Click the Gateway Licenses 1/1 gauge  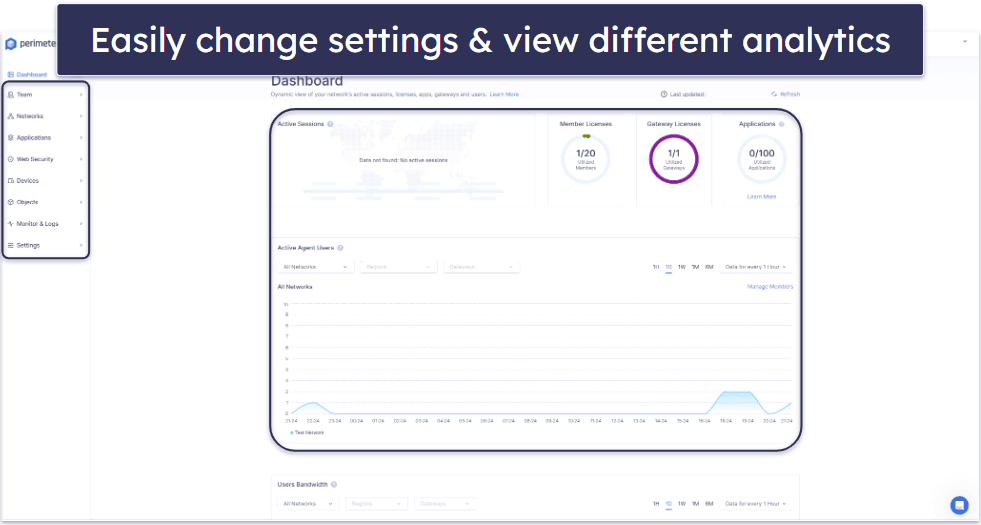[674, 160]
